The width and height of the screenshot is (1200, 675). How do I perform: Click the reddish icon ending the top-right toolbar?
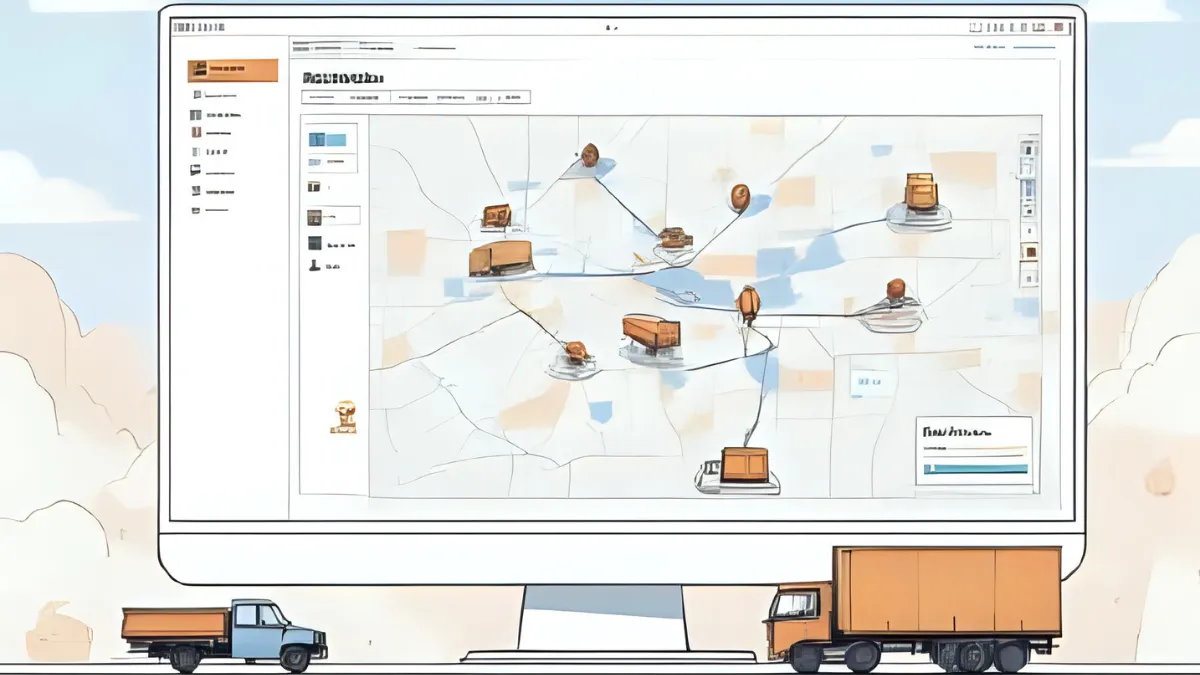(x=1058, y=29)
